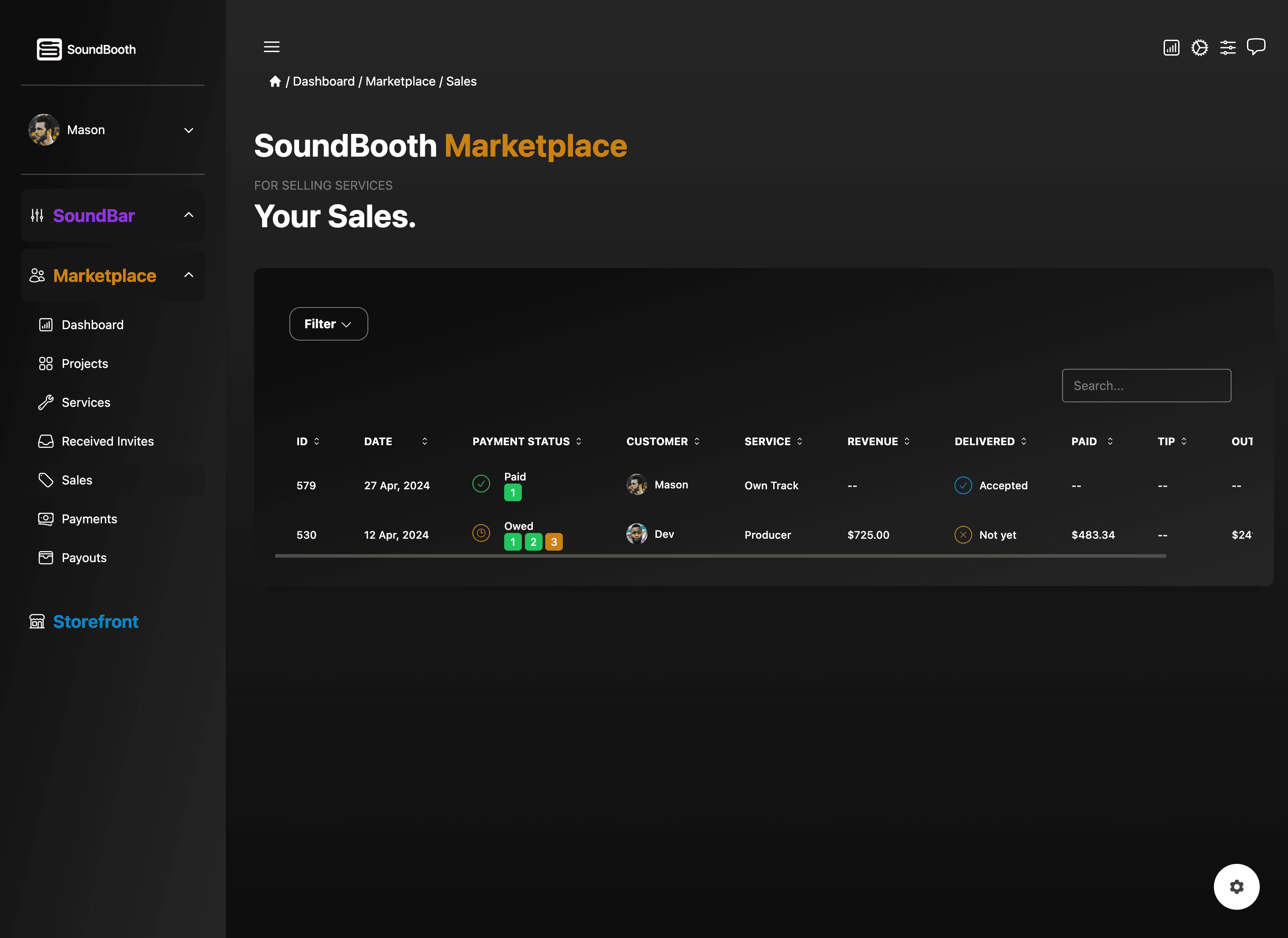Toggle the Paid status check icon for sale 579

click(x=481, y=484)
